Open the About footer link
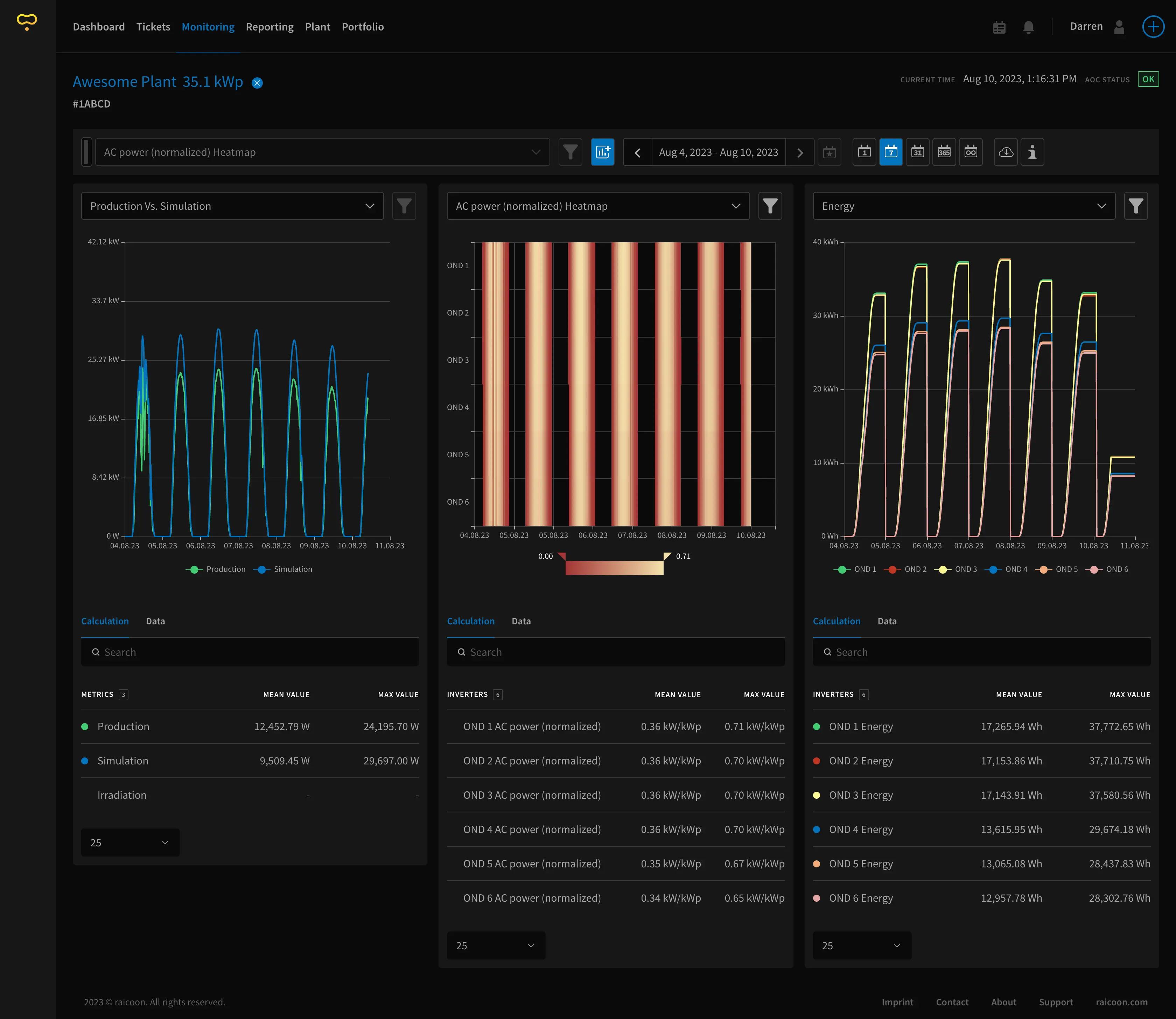This screenshot has height=1019, width=1176. (x=1004, y=1003)
